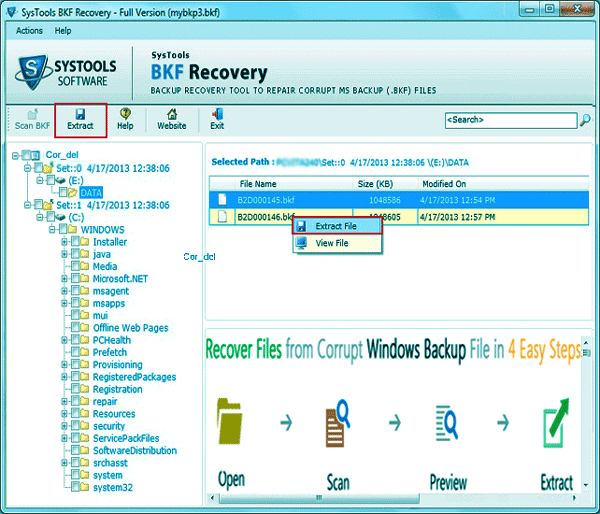This screenshot has width=600, height=514.
Task: Click the Set::0 backup set icon
Action: point(48,167)
